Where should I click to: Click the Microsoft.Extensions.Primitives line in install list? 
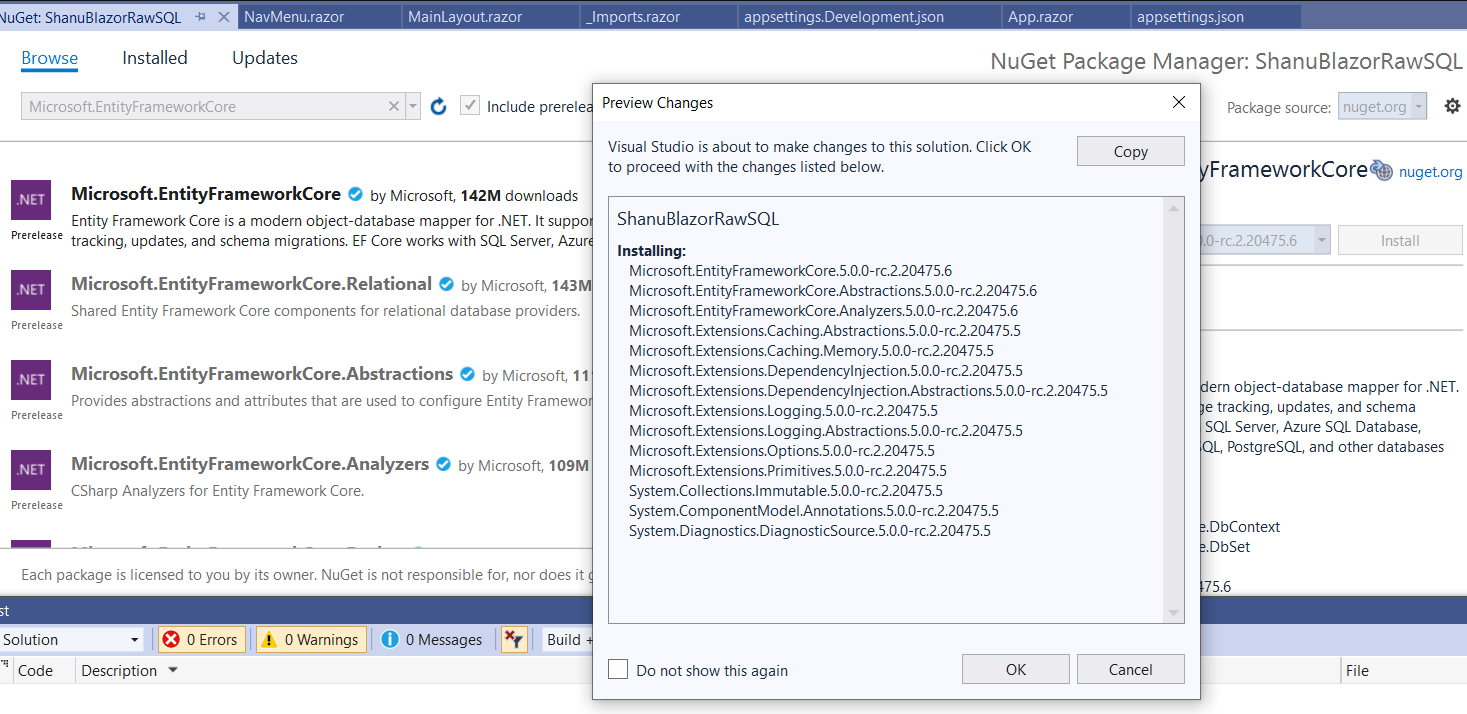click(x=788, y=471)
